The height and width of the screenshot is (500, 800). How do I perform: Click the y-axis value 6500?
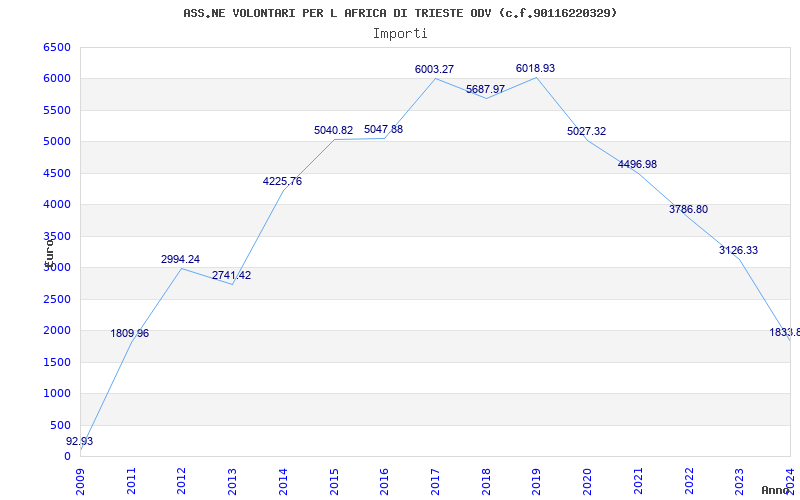(x=57, y=47)
